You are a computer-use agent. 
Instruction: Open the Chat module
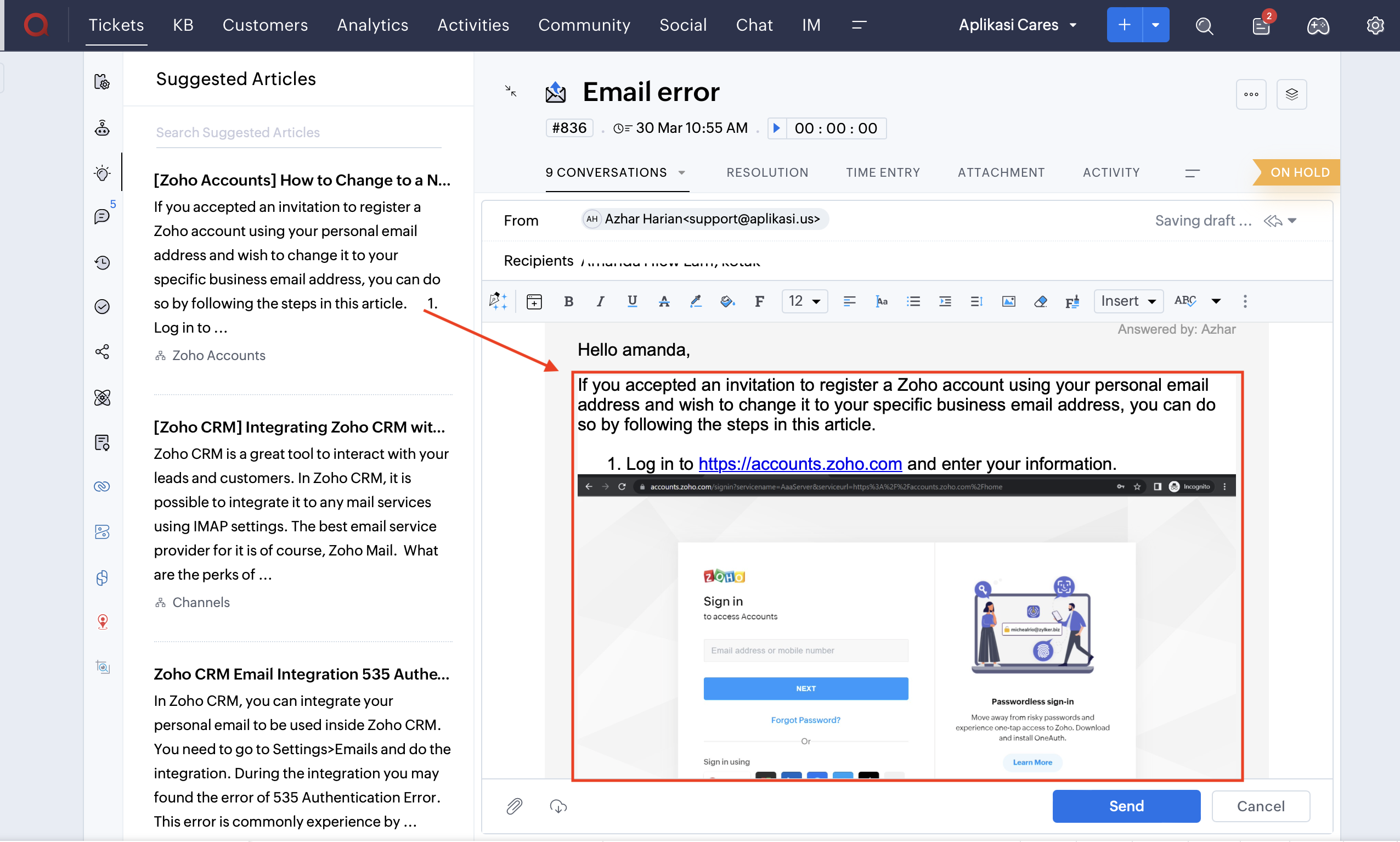pos(754,25)
